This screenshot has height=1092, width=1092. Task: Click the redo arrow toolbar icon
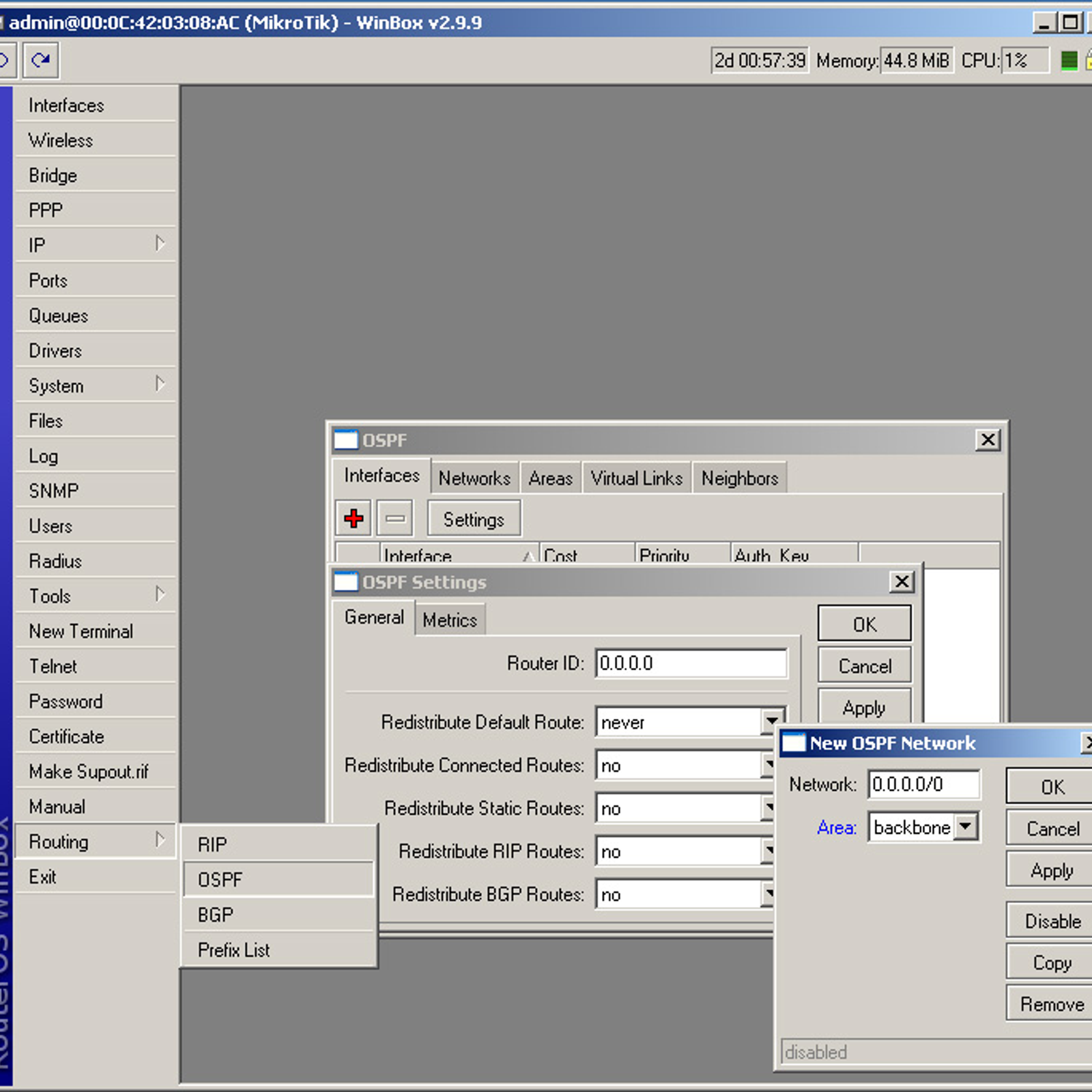(41, 61)
